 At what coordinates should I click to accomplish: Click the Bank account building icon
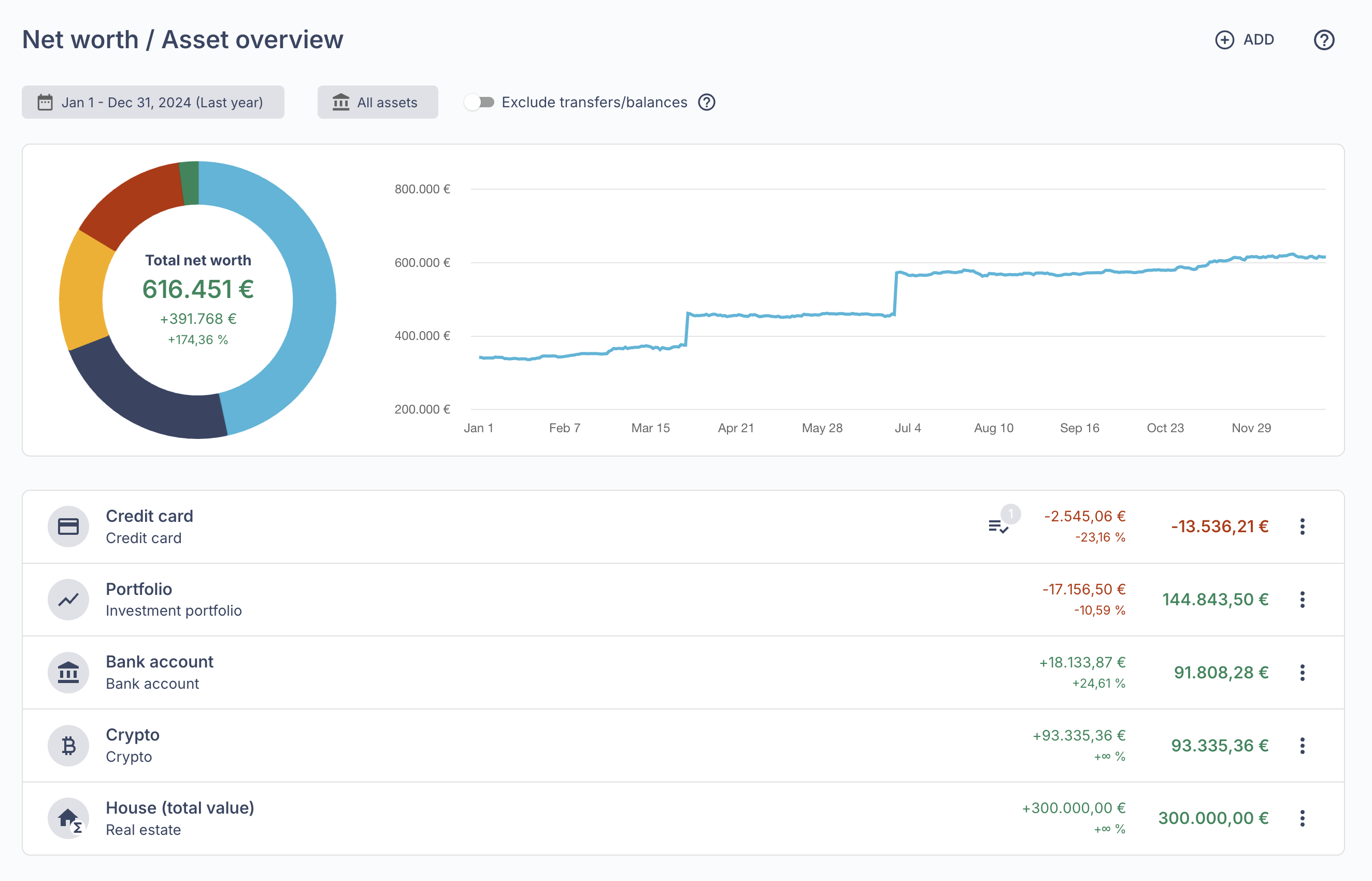[x=68, y=673]
